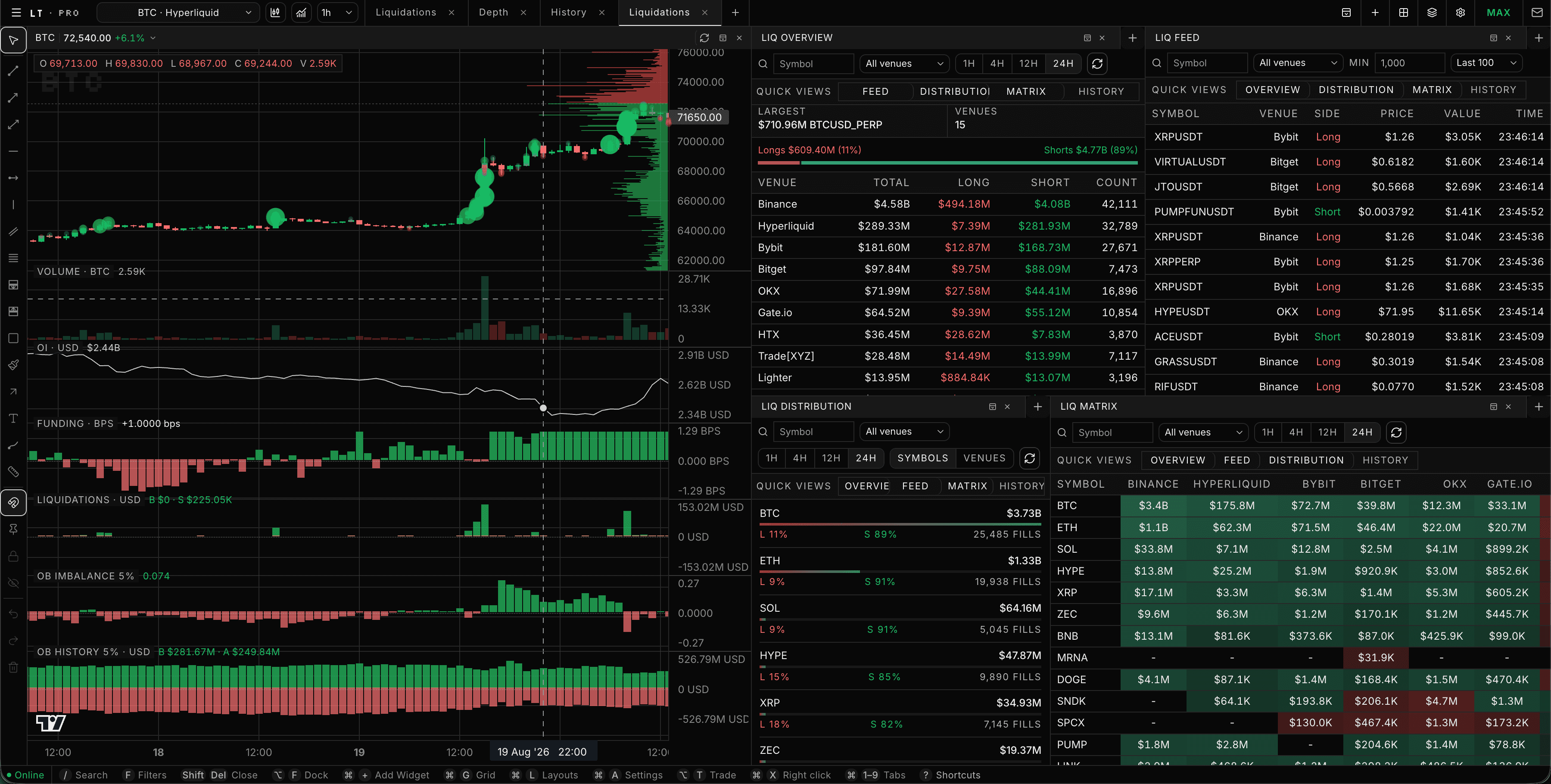
Task: Set LIQ MATRIX timeframe to 4H
Action: click(x=1296, y=432)
